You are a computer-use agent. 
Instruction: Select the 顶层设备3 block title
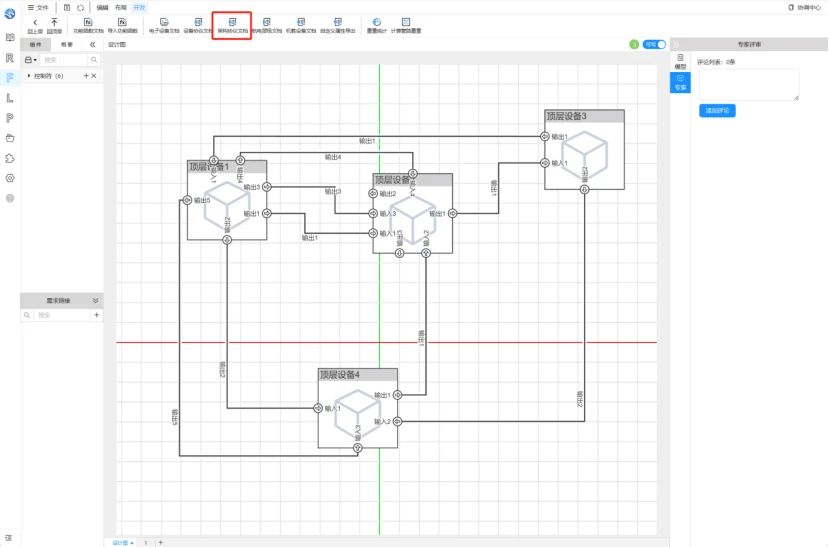click(566, 116)
